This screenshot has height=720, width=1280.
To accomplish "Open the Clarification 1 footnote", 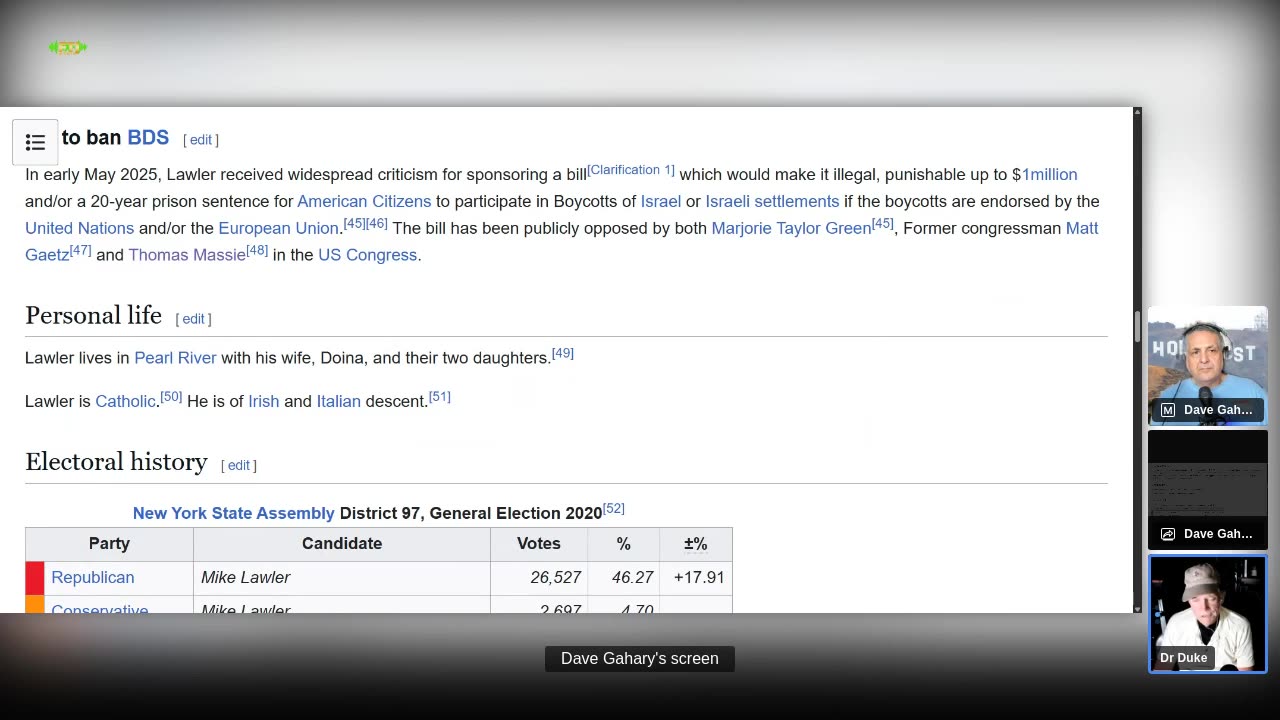I will click(631, 170).
